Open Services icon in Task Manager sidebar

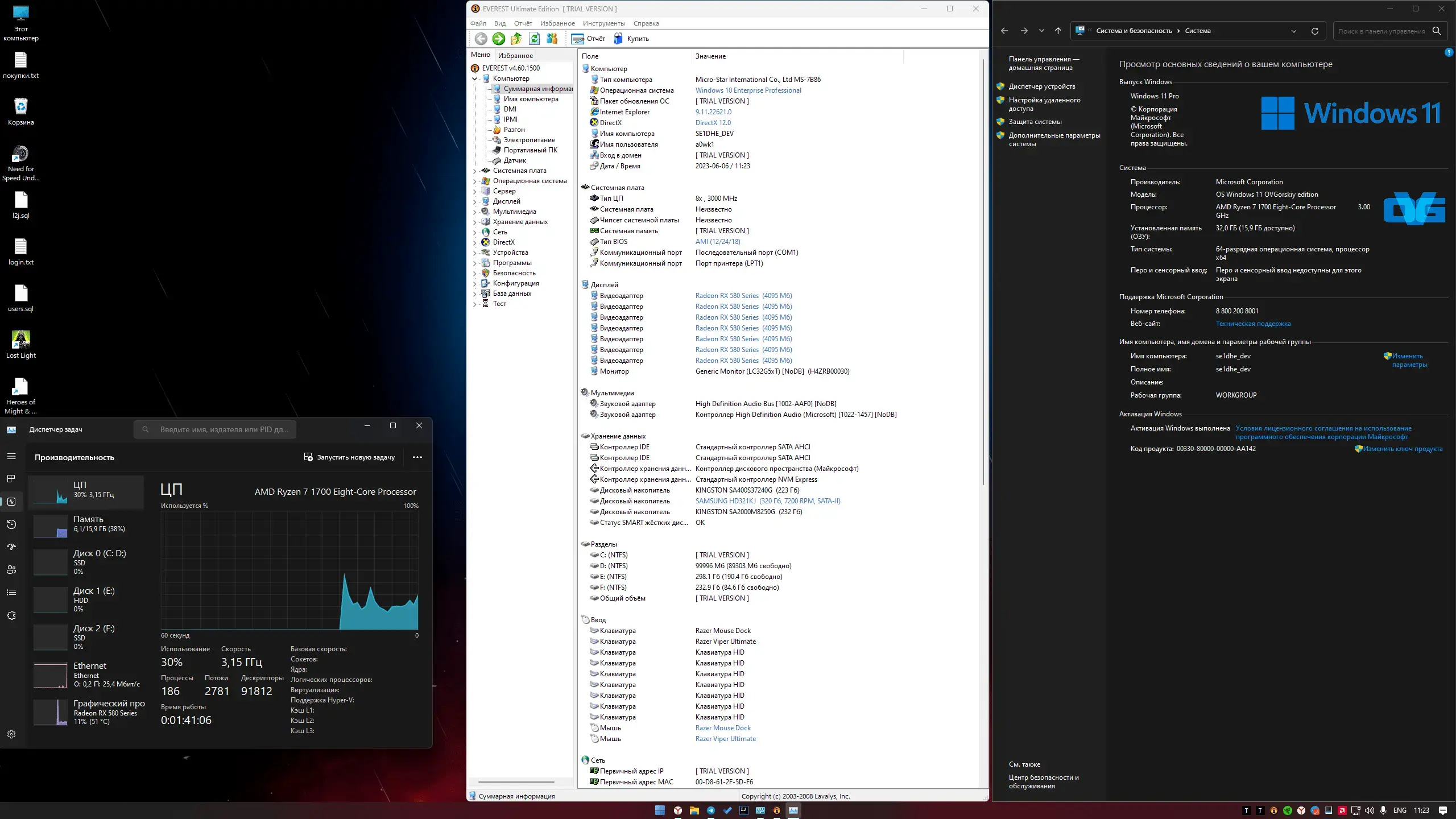[11, 615]
